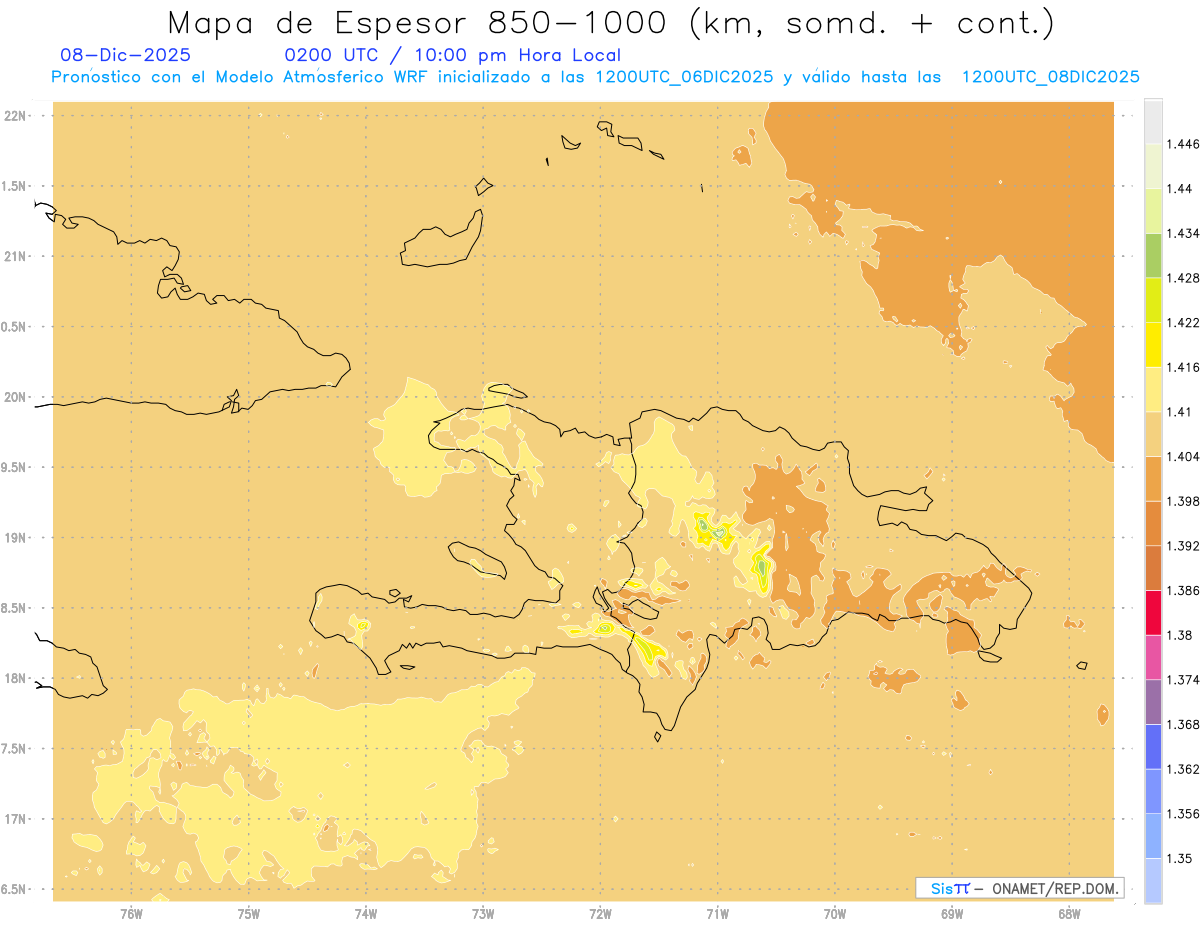Image resolution: width=1200 pixels, height=927 pixels.
Task: Click the bright yellow legend swatch between 1.416 and 1.422
Action: coord(1153,344)
